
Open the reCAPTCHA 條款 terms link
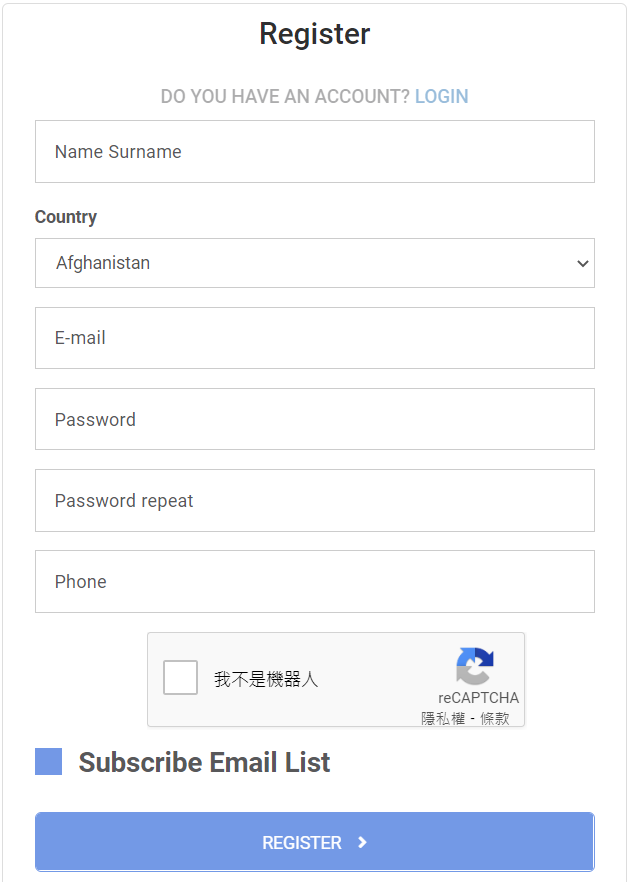[494, 718]
